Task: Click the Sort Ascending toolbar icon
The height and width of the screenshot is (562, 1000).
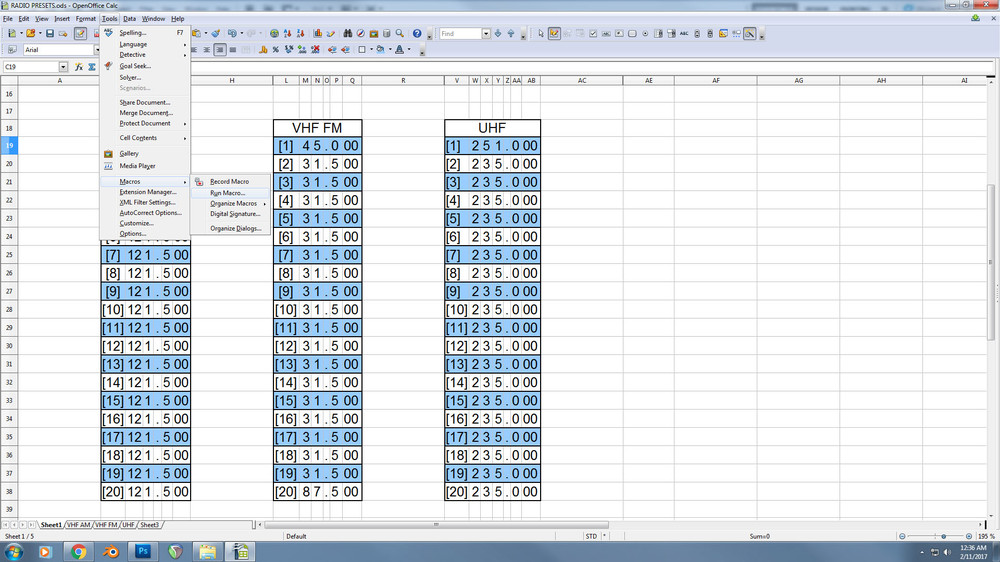Action: pyautogui.click(x=287, y=33)
